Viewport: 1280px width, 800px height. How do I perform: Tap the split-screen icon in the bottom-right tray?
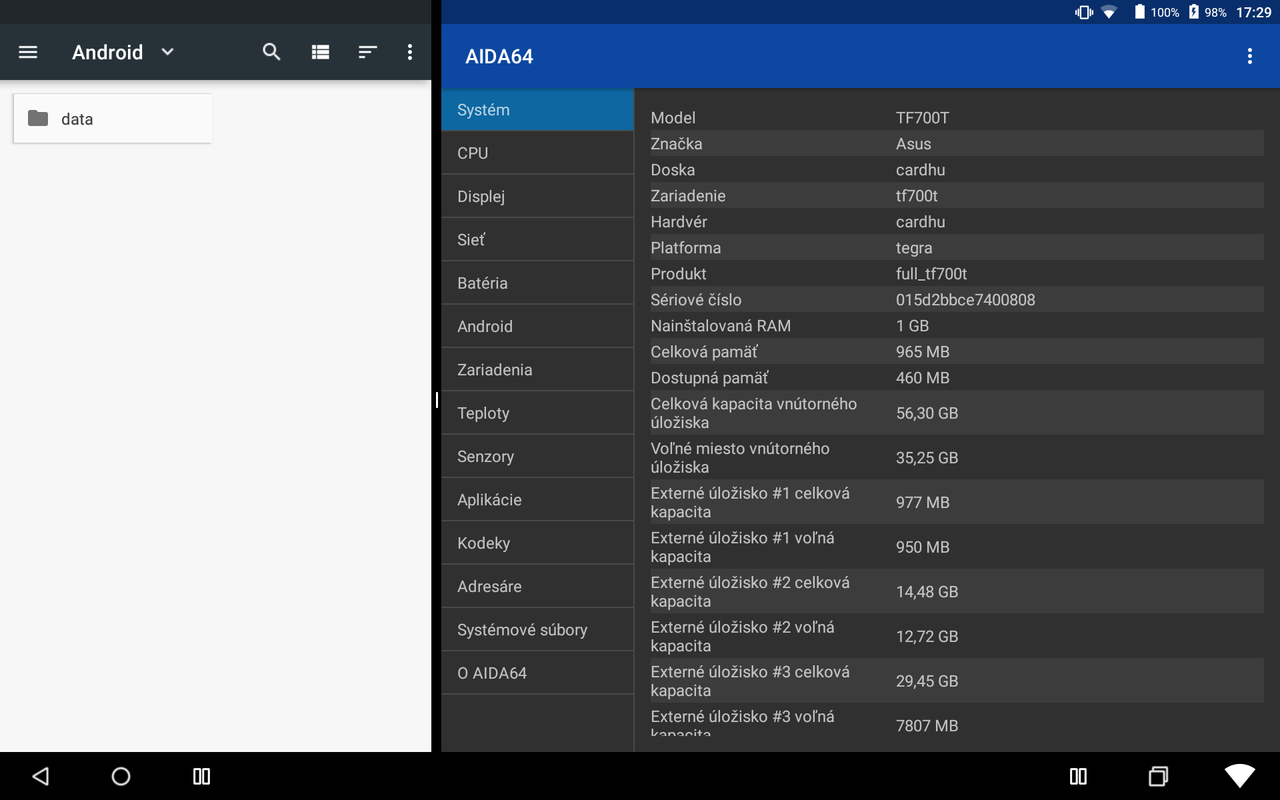click(x=1078, y=776)
